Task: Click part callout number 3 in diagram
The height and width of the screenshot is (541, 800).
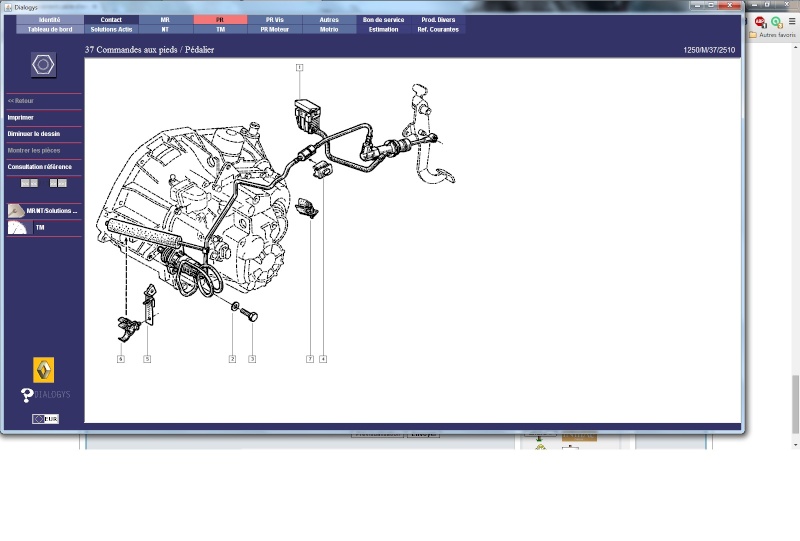Action: [x=252, y=359]
